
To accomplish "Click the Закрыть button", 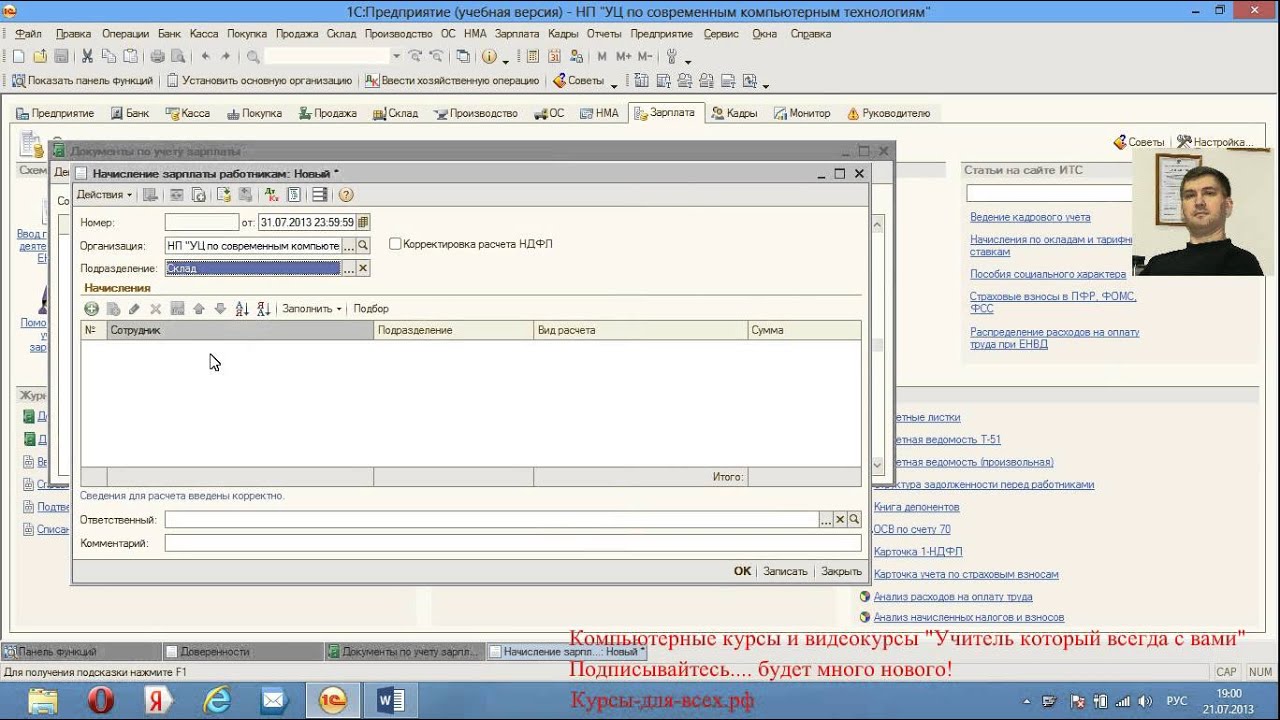I will [841, 571].
